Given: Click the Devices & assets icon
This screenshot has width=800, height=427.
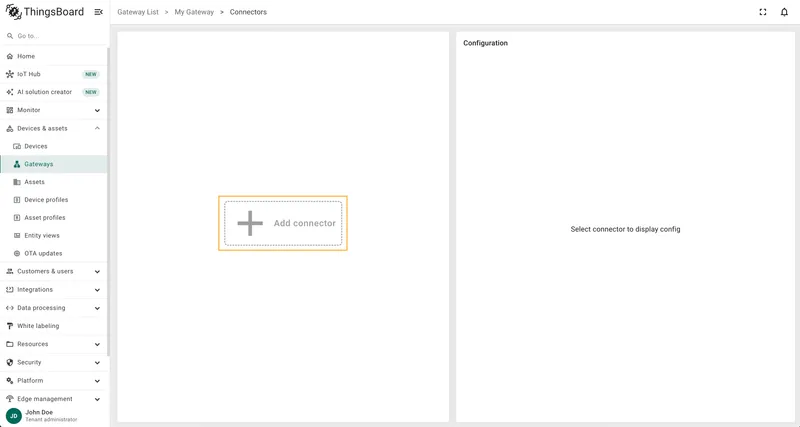Looking at the screenshot, I should pyautogui.click(x=10, y=128).
